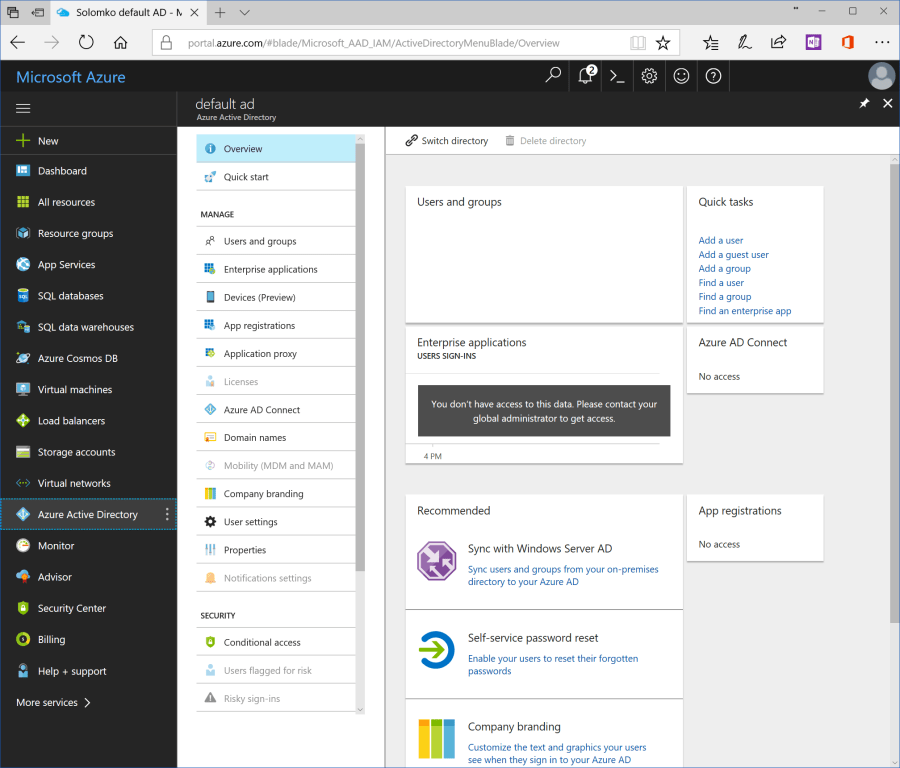
Task: Click Add a guest user
Action: pyautogui.click(x=733, y=254)
